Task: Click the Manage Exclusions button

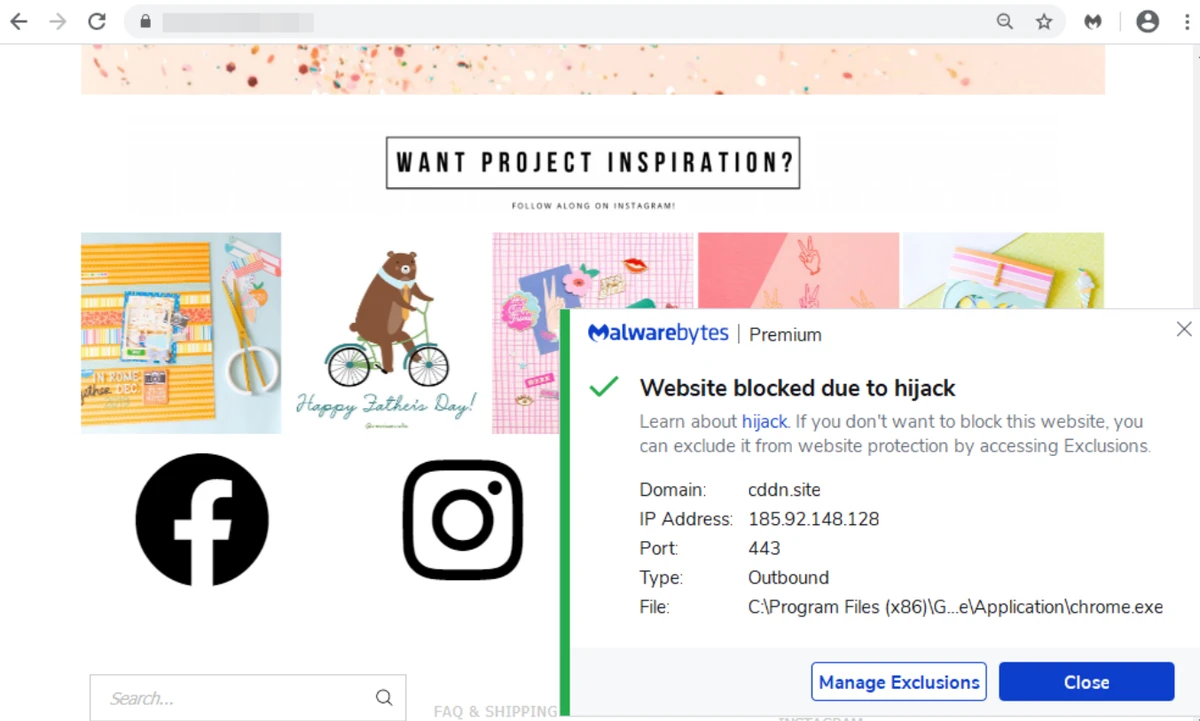Action: [899, 682]
